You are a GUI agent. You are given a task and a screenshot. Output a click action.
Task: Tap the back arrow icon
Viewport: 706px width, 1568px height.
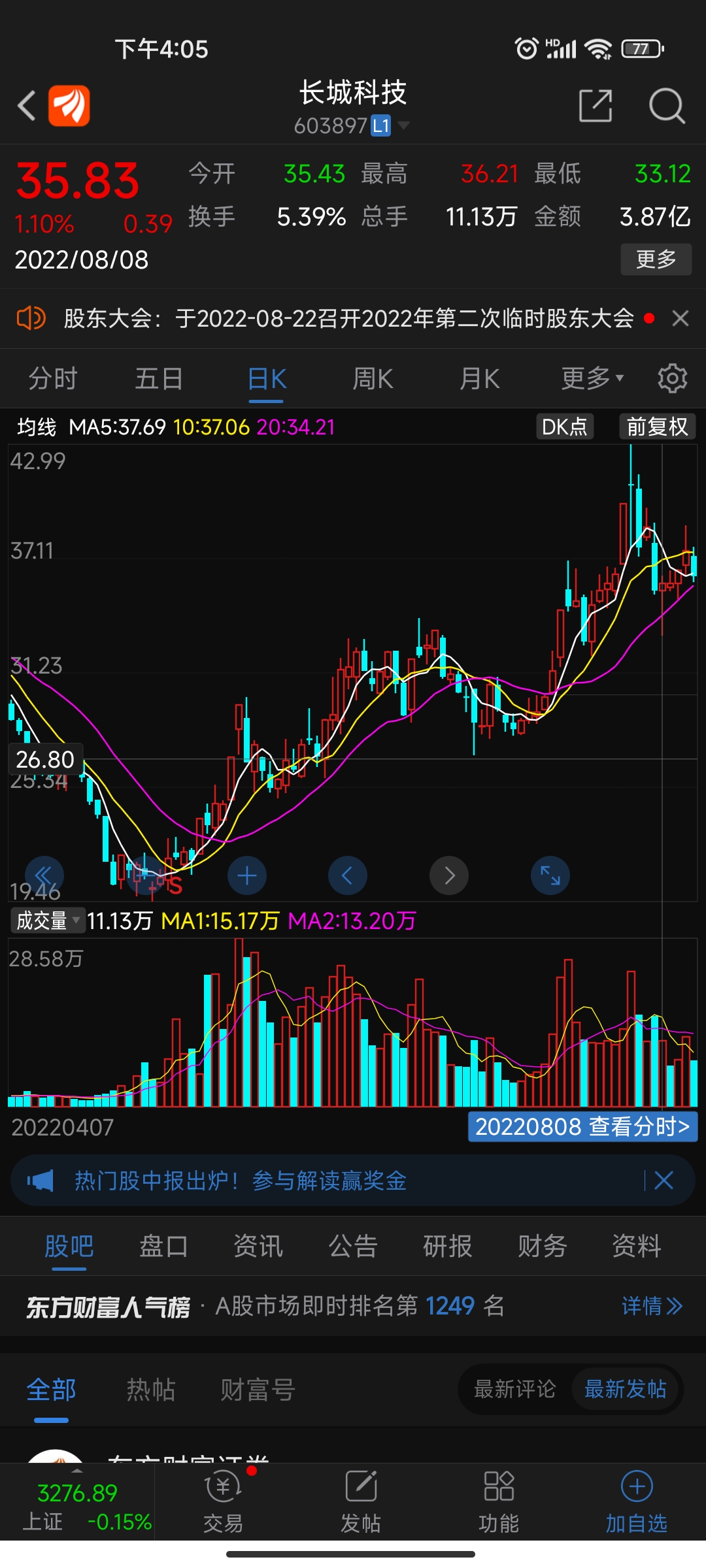pyautogui.click(x=26, y=106)
